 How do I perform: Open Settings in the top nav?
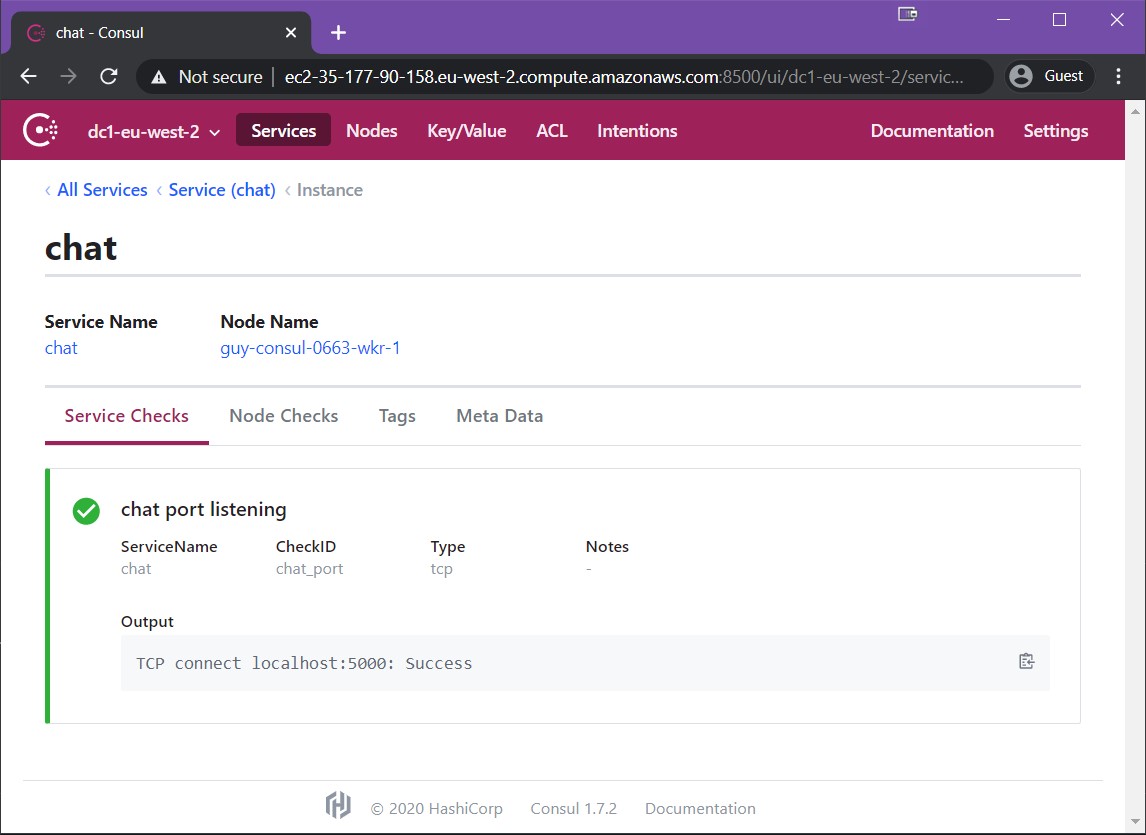pyautogui.click(x=1055, y=130)
